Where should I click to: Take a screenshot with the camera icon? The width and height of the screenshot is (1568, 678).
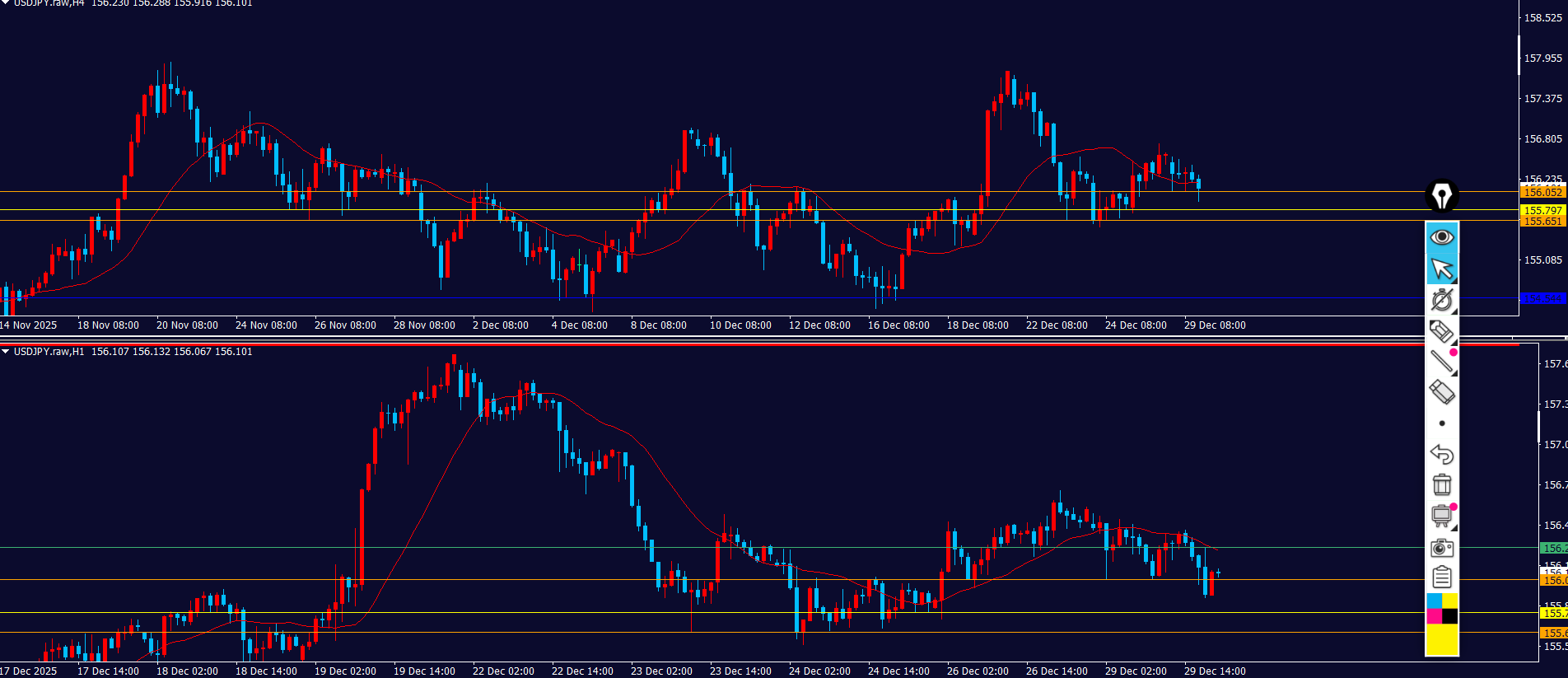tap(1442, 547)
